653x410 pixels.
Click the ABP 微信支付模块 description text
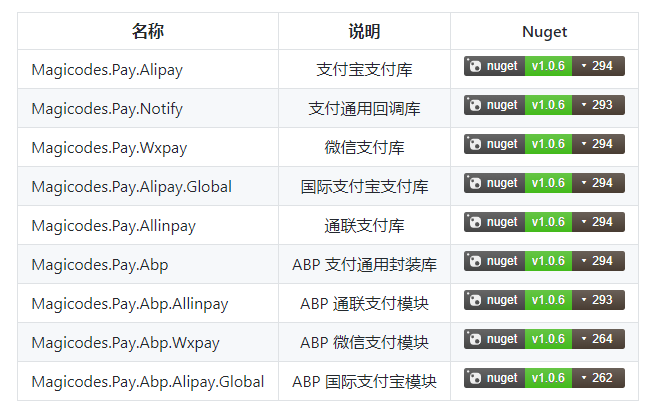click(x=364, y=343)
